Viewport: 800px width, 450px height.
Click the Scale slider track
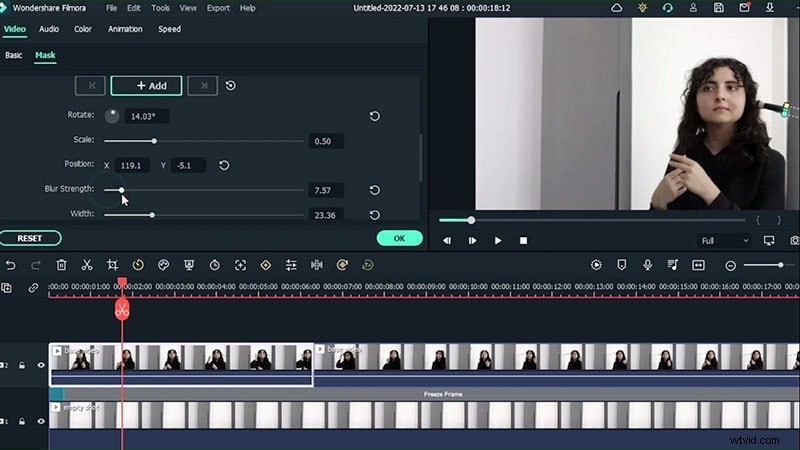pos(204,141)
